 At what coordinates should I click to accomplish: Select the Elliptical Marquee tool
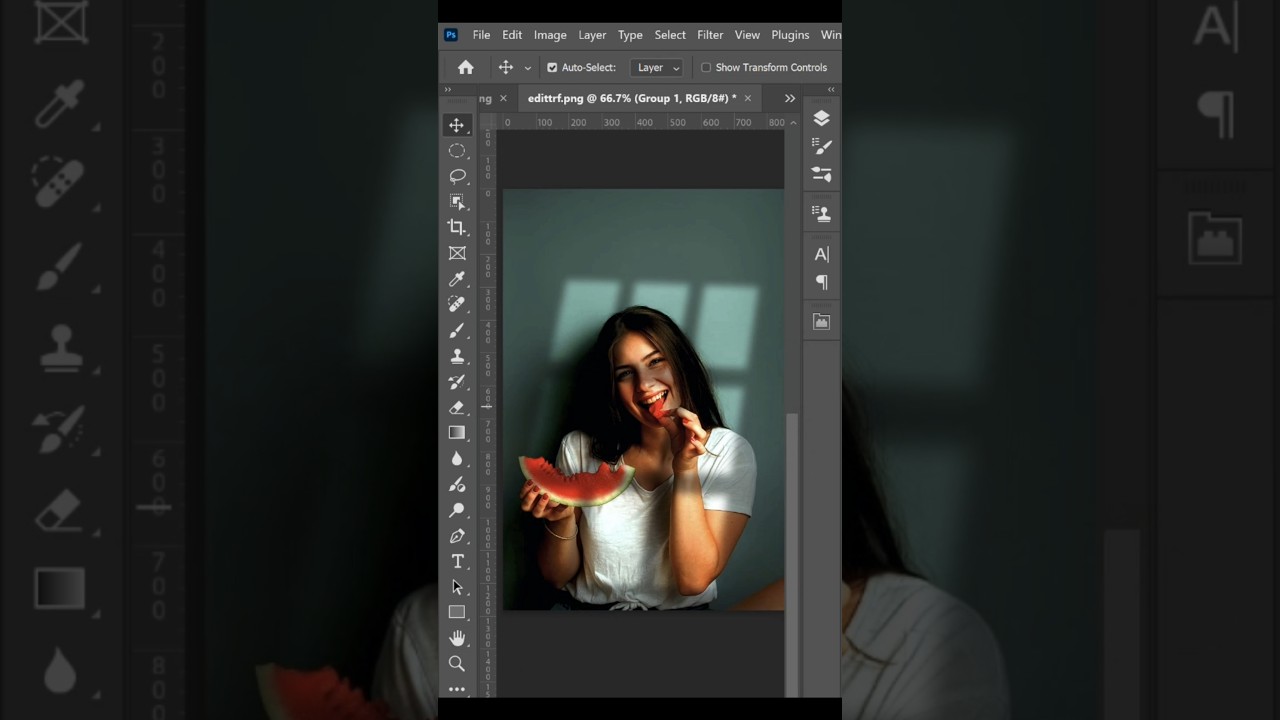point(457,151)
